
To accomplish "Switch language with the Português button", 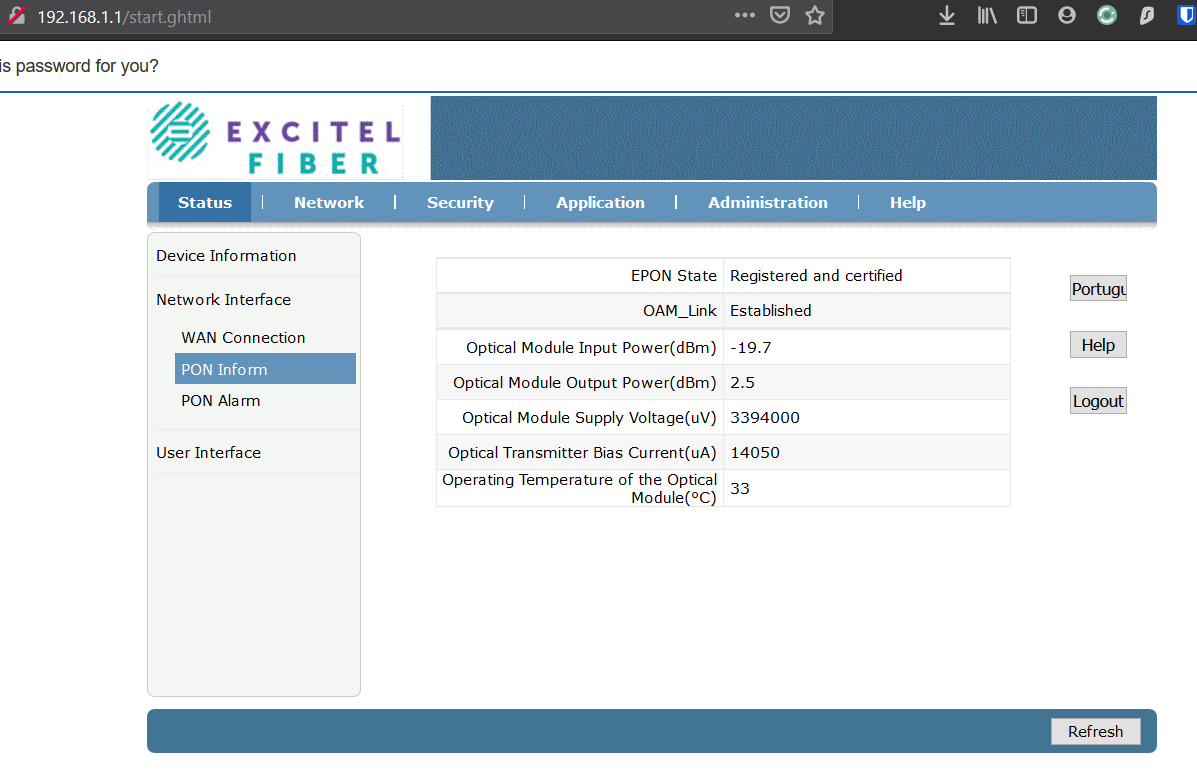I will pyautogui.click(x=1097, y=288).
